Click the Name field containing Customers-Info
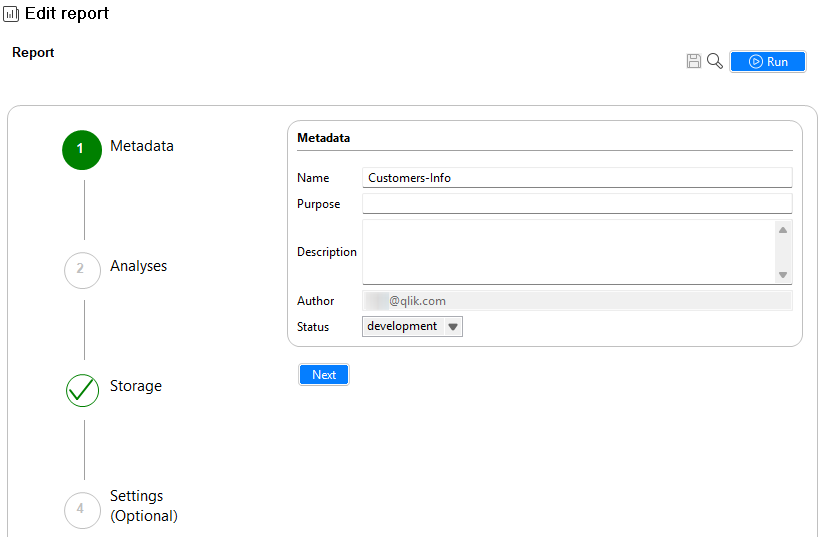The width and height of the screenshot is (823, 537). coord(577,178)
